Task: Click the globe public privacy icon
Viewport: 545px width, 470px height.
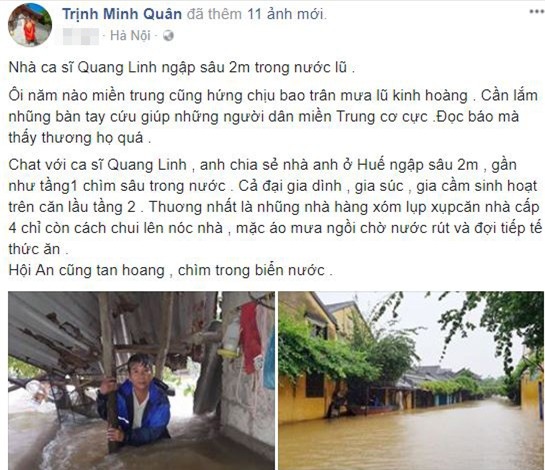Action: click(168, 35)
